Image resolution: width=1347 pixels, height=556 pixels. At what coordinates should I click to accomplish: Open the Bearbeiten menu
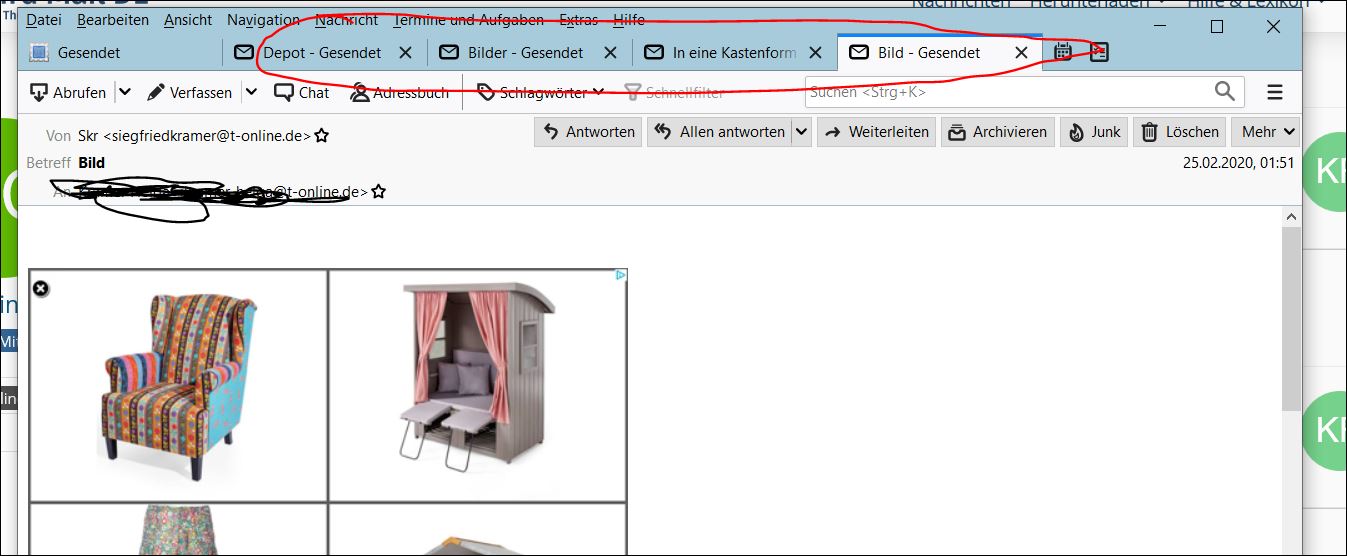tap(113, 20)
